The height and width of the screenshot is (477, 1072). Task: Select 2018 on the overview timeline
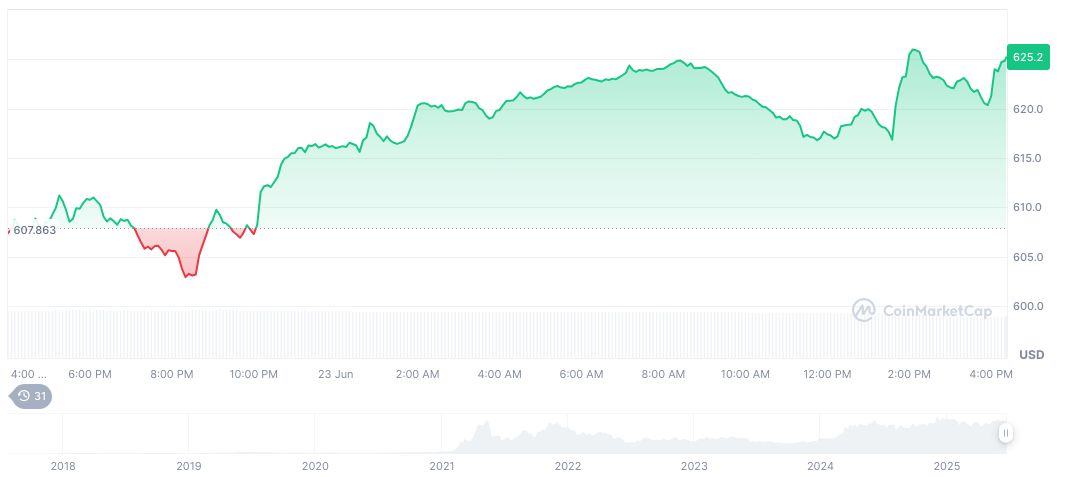point(62,466)
